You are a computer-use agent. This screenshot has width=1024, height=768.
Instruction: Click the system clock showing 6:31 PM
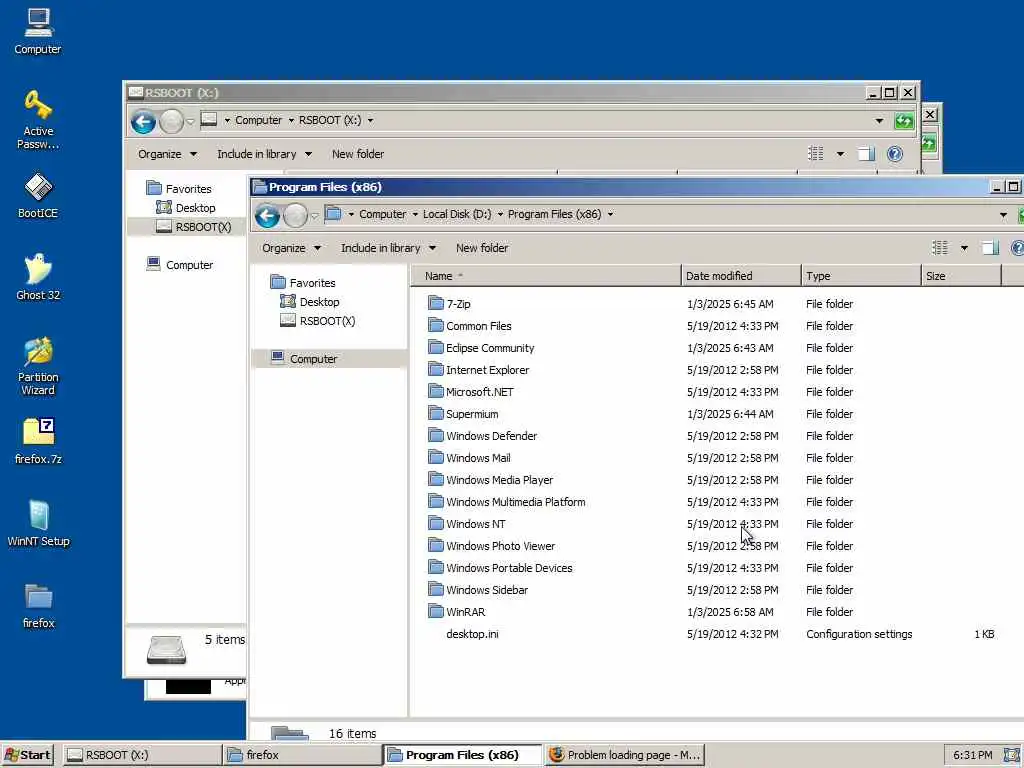tap(972, 755)
